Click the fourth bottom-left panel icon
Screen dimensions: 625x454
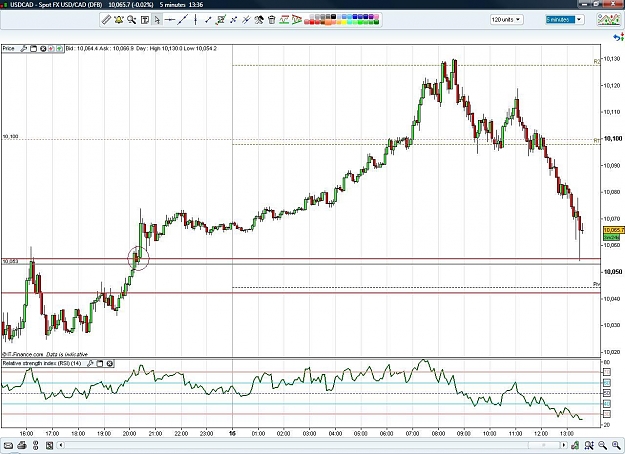[x=49, y=445]
